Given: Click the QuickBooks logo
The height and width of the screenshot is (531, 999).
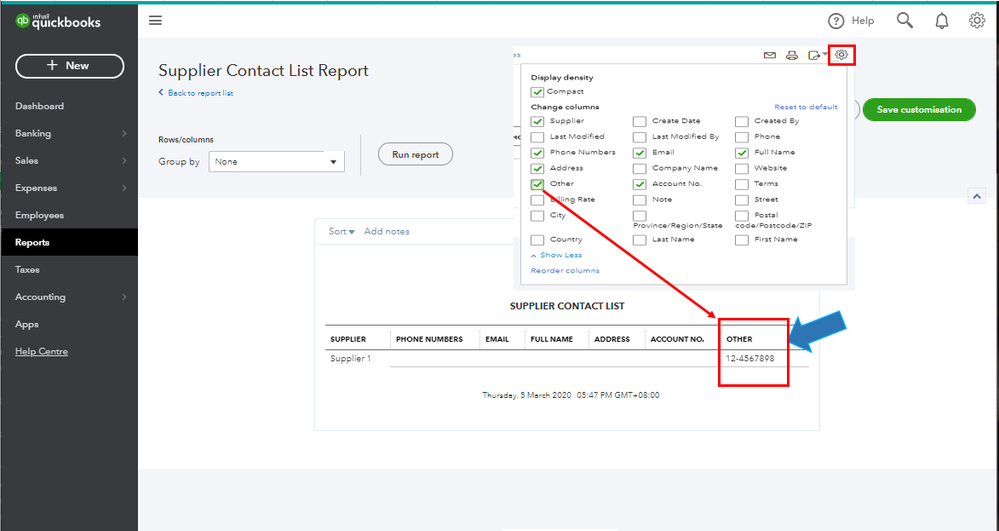Looking at the screenshot, I should pyautogui.click(x=59, y=21).
